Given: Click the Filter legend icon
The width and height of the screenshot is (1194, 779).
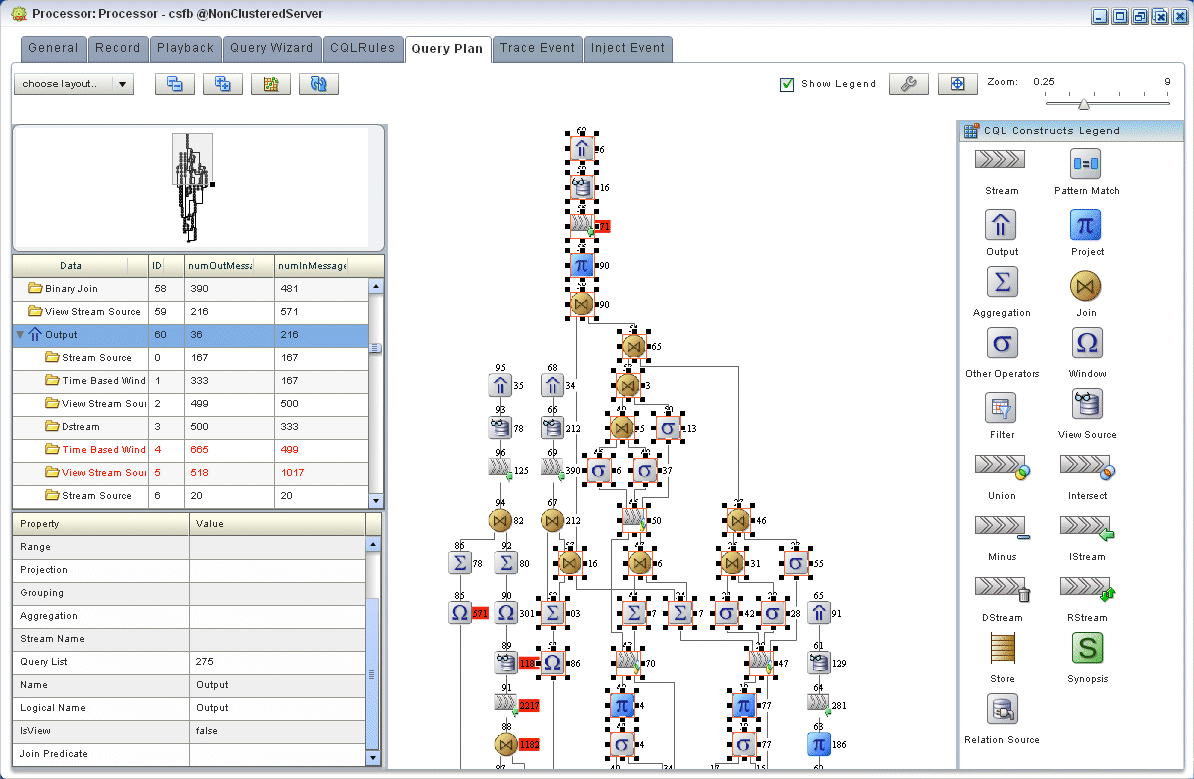Looking at the screenshot, I should 1000,408.
